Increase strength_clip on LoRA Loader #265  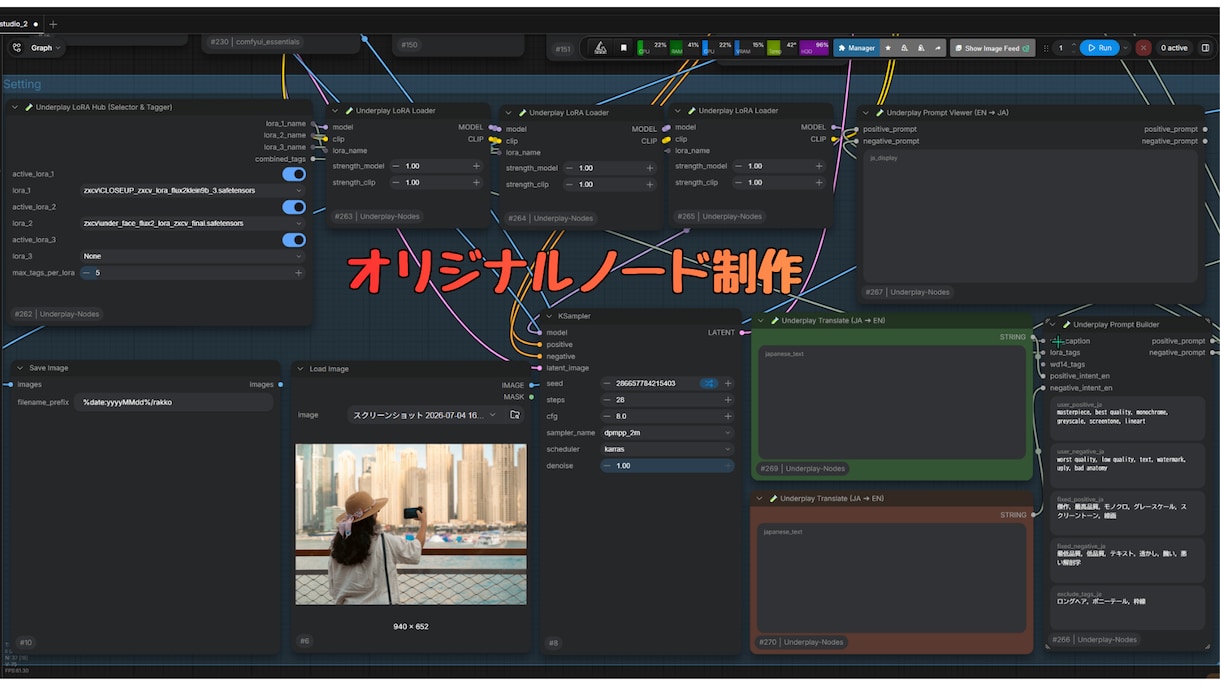pos(818,182)
